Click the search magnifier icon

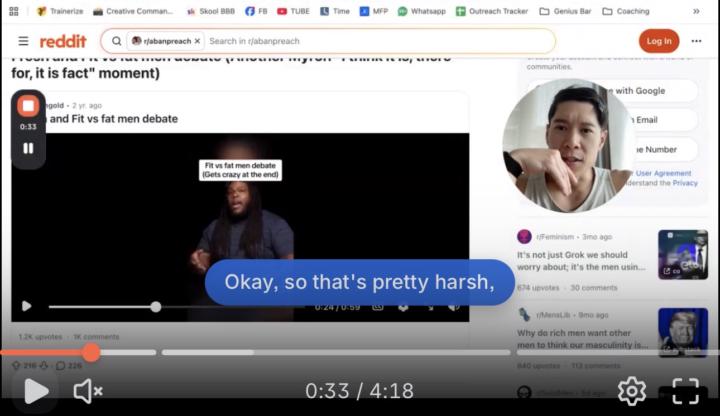click(117, 41)
